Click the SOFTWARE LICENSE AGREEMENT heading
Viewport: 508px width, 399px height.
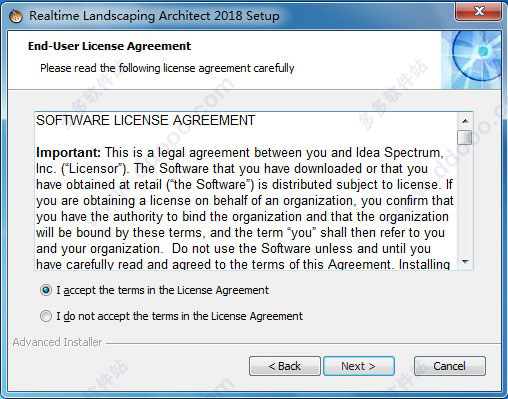point(145,120)
